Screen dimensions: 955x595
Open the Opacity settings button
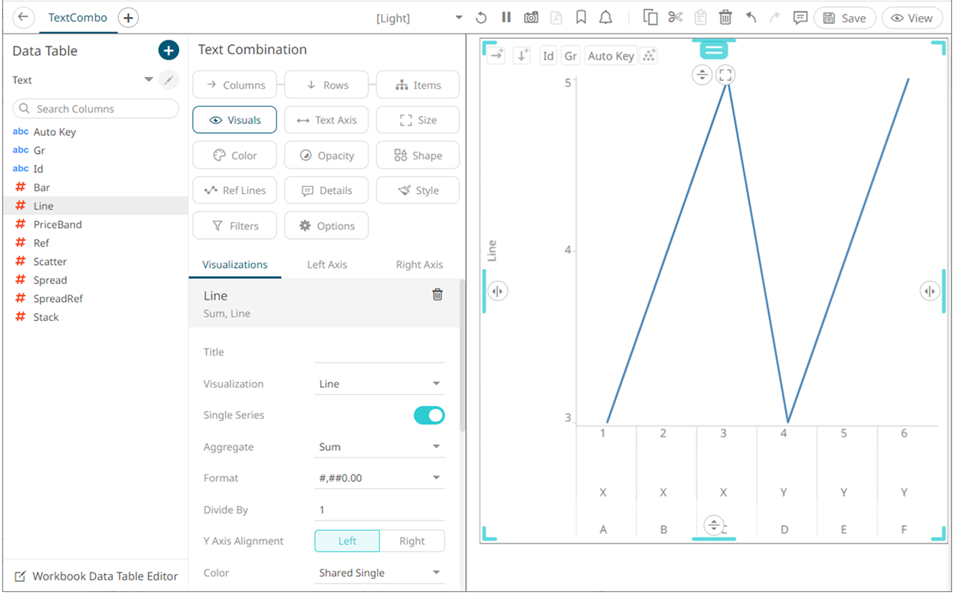click(x=326, y=155)
